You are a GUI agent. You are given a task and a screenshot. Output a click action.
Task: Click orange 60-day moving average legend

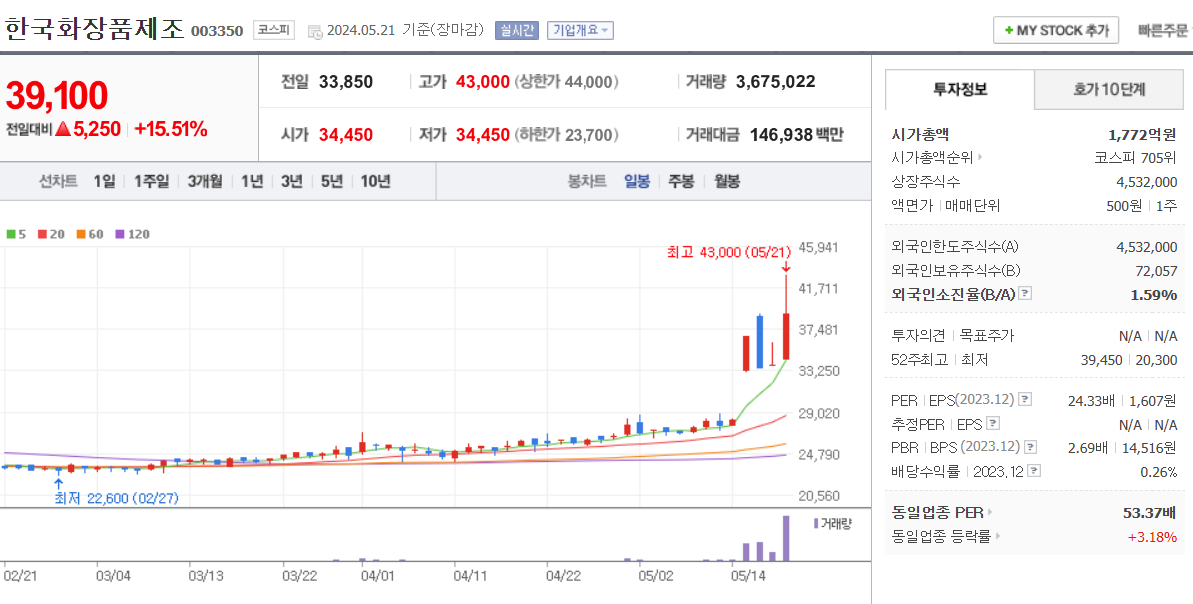(90, 234)
